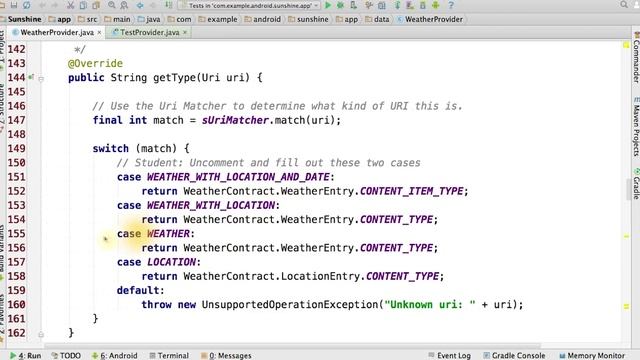Screen dimensions: 640x360
Task: Click the Make Project icon before run configuration
Action: (169, 5)
